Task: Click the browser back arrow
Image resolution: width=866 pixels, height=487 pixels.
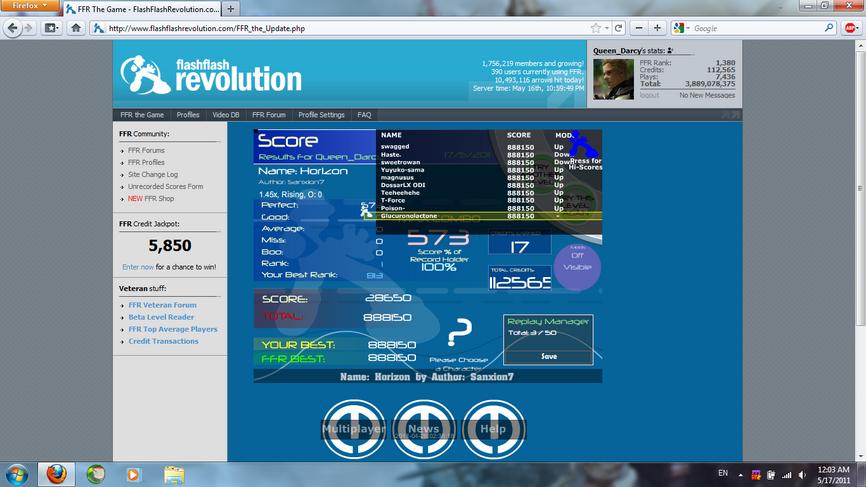Action: click(12, 28)
